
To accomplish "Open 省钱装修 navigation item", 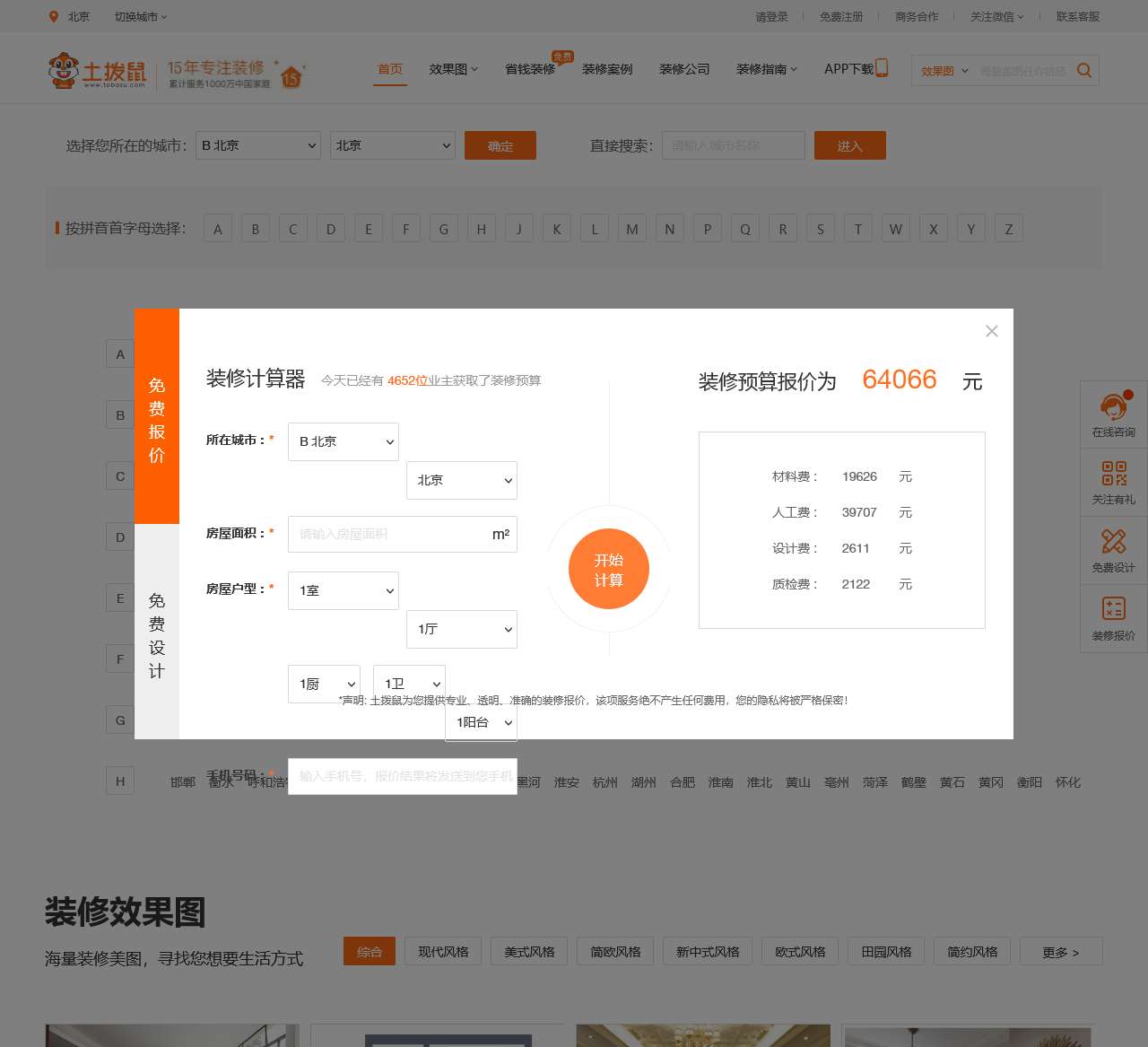I will click(530, 69).
